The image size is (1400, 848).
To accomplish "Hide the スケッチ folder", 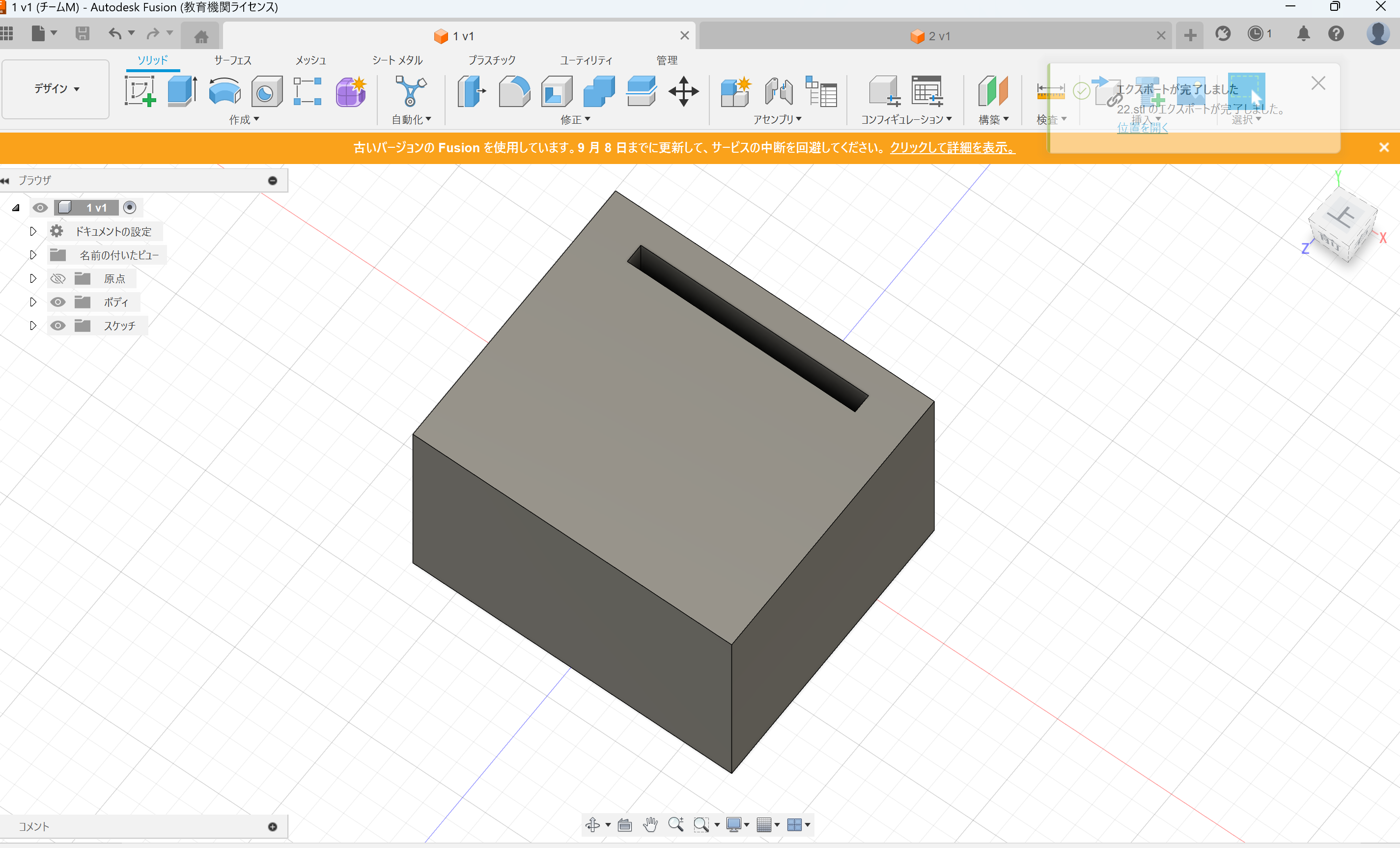I will tap(58, 326).
